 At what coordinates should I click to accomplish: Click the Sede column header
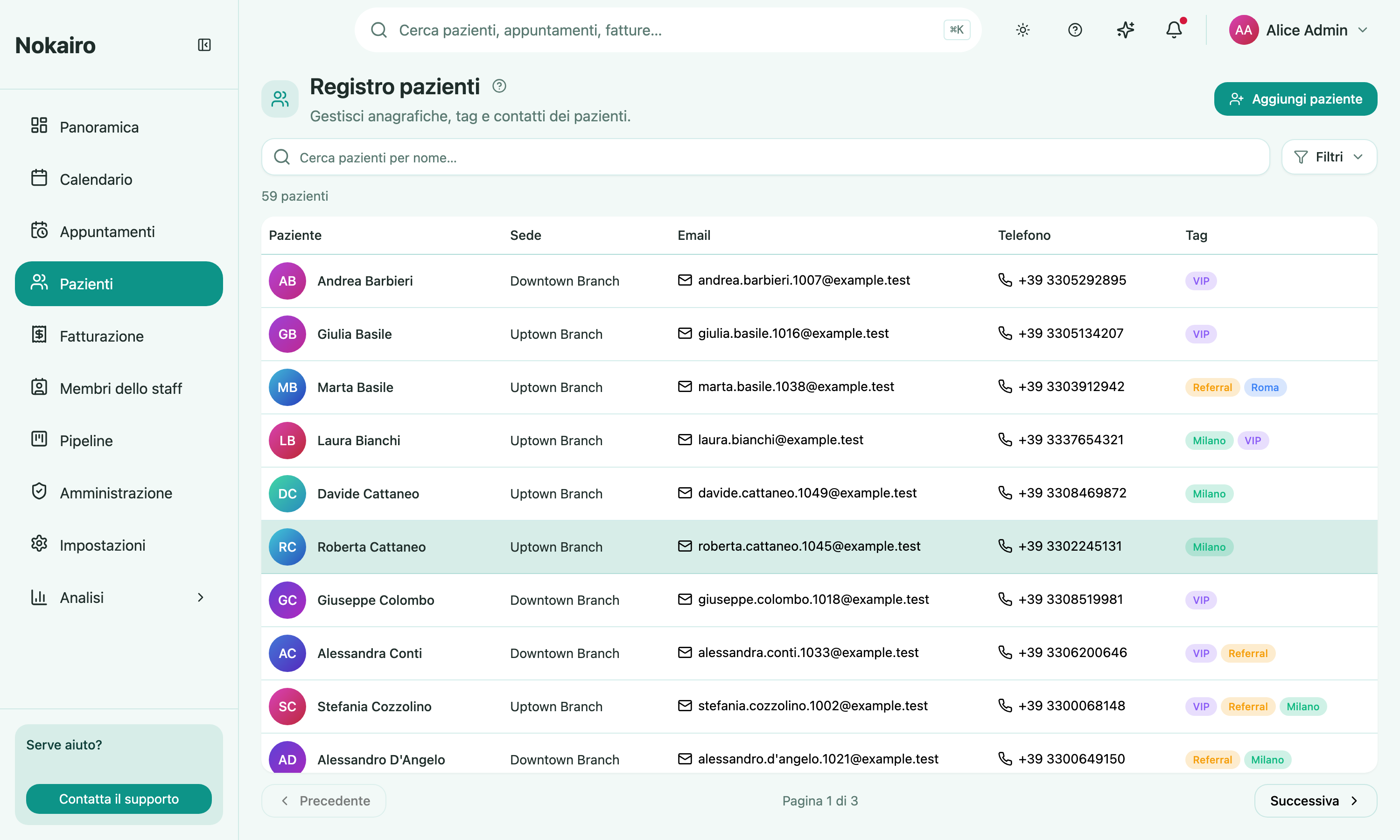coord(525,236)
